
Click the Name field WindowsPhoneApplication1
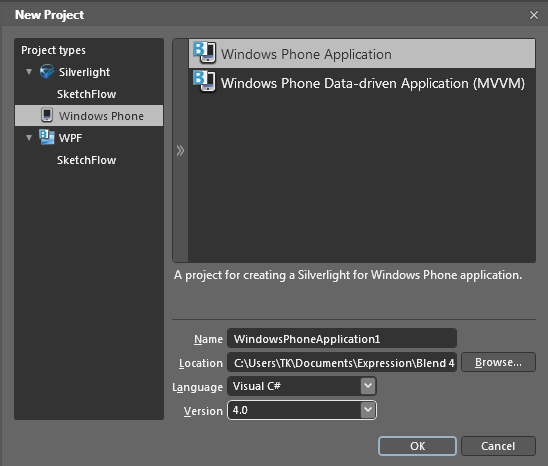click(x=342, y=338)
